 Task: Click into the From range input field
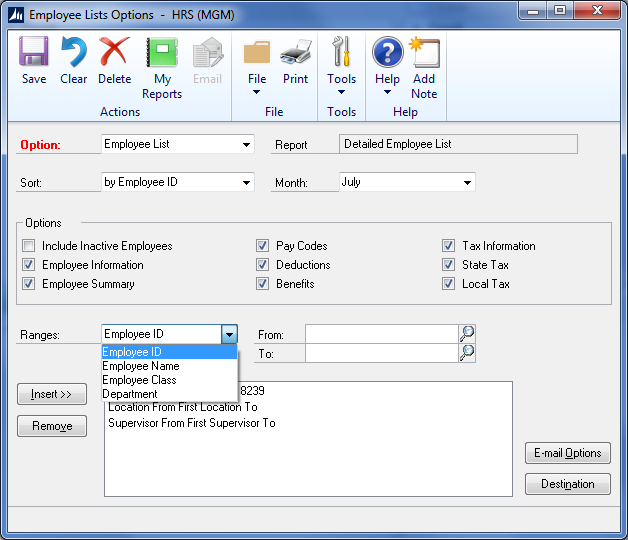tap(381, 334)
